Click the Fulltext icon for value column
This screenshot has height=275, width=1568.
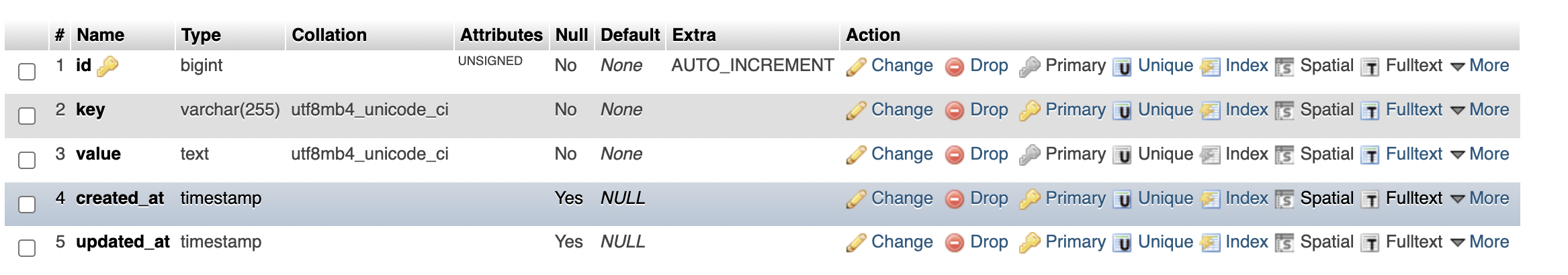click(1370, 155)
